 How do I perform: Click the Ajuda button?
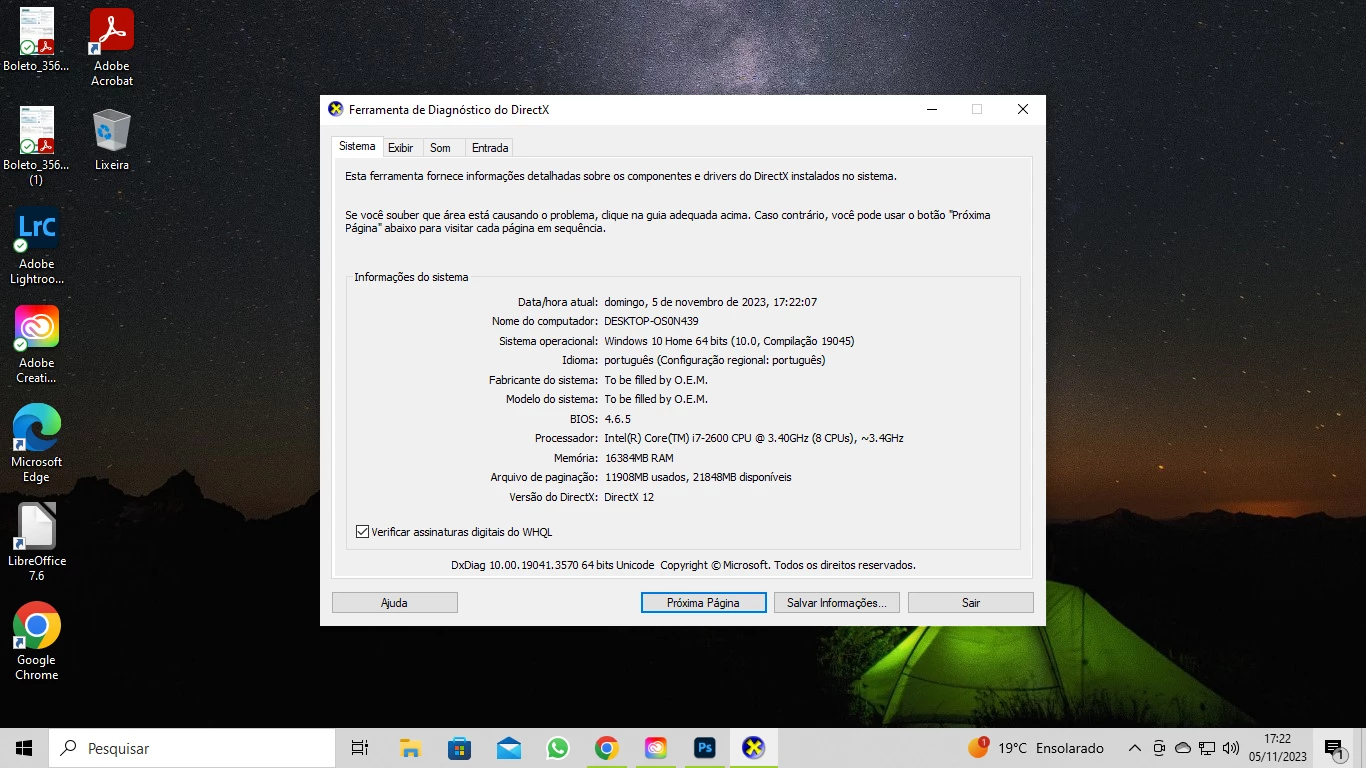click(394, 603)
